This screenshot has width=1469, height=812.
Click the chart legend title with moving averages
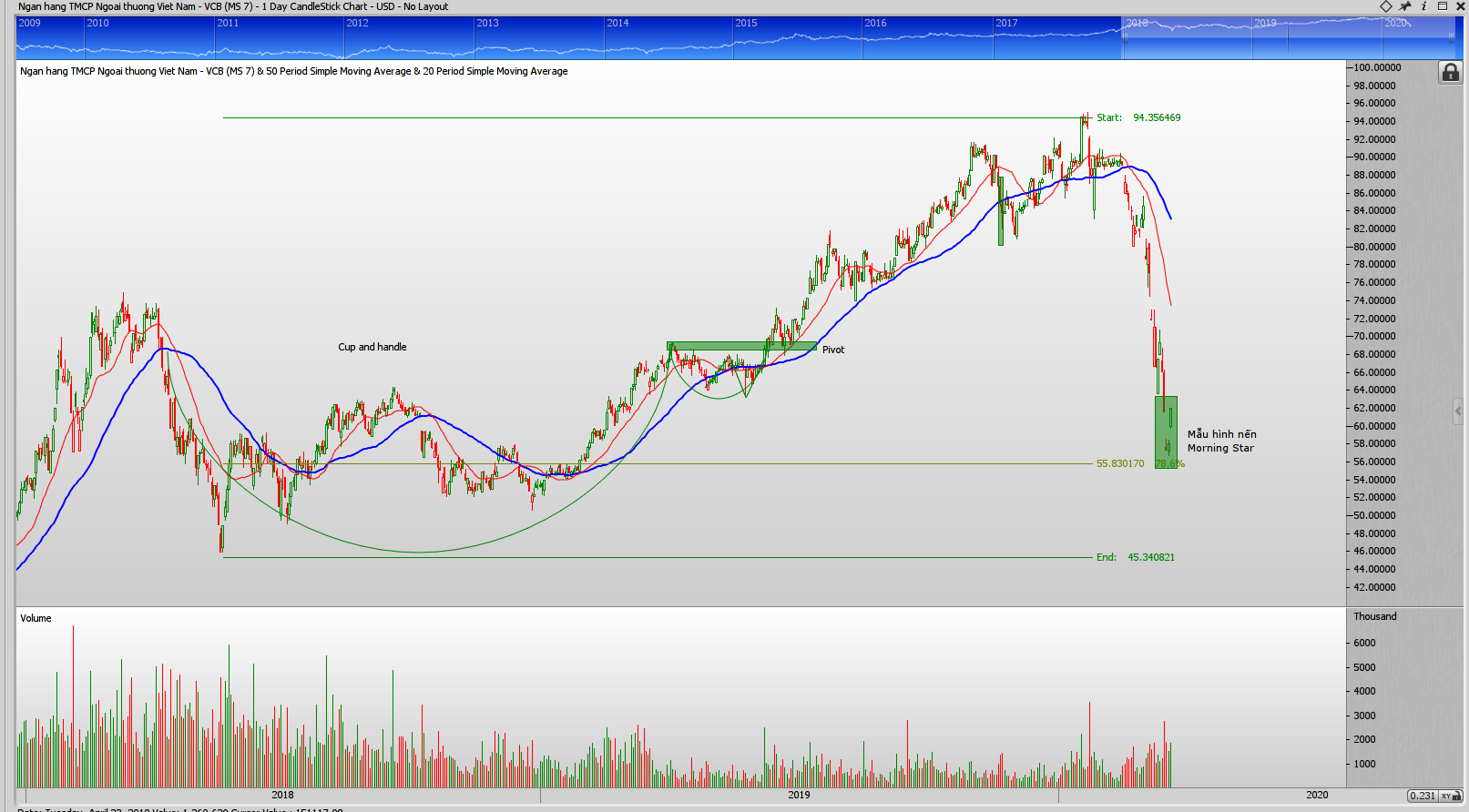(293, 71)
